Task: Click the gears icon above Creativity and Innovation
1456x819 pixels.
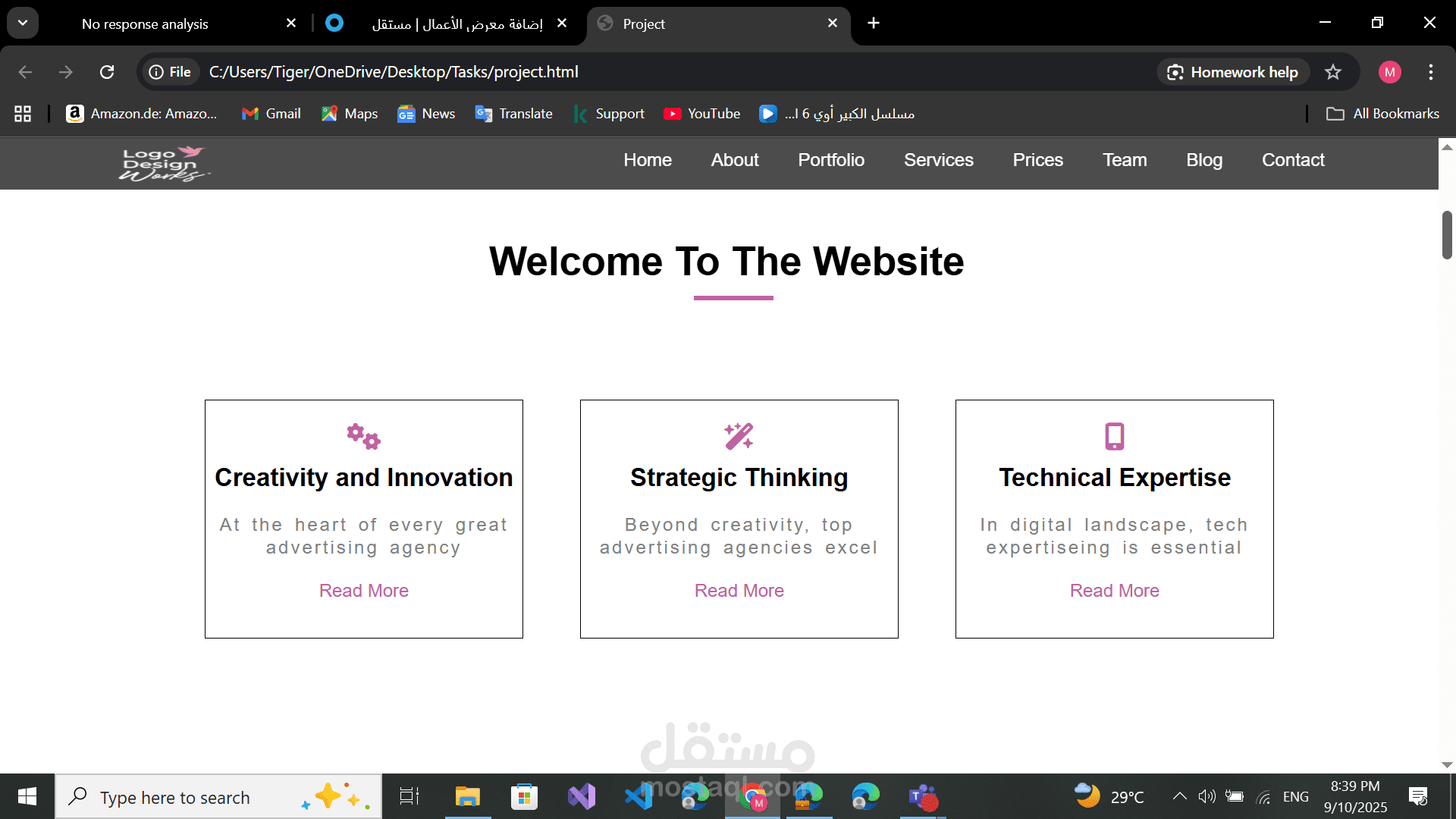Action: pyautogui.click(x=363, y=436)
